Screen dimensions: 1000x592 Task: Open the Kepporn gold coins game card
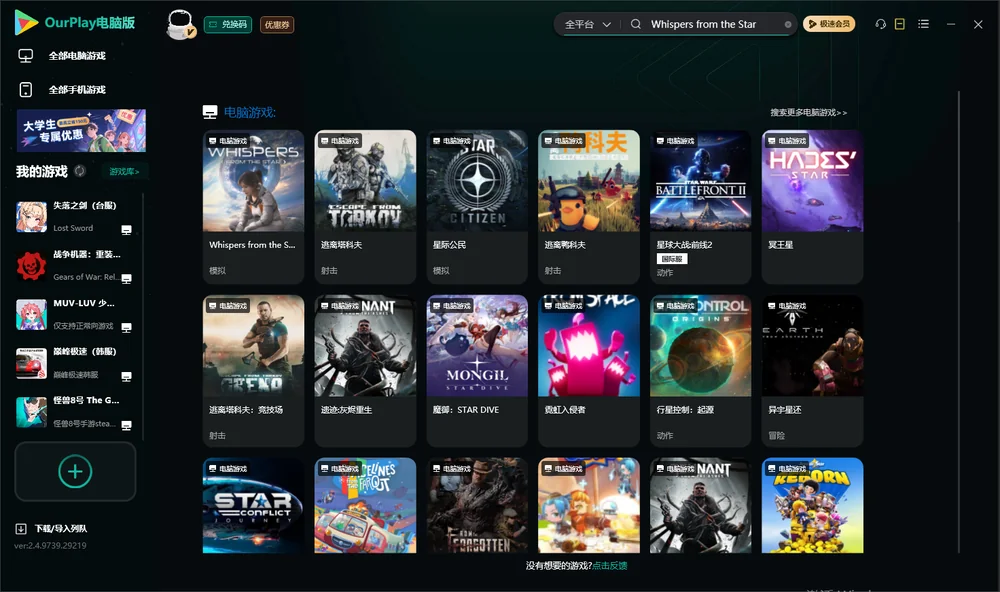(812, 505)
